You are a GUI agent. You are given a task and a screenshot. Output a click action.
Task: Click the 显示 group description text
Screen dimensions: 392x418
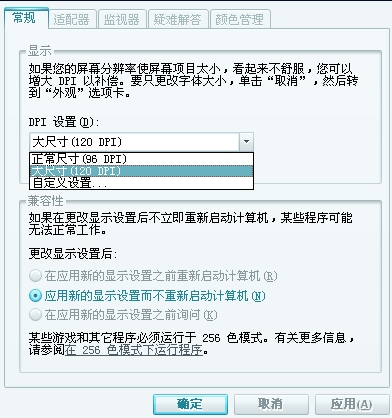point(193,81)
